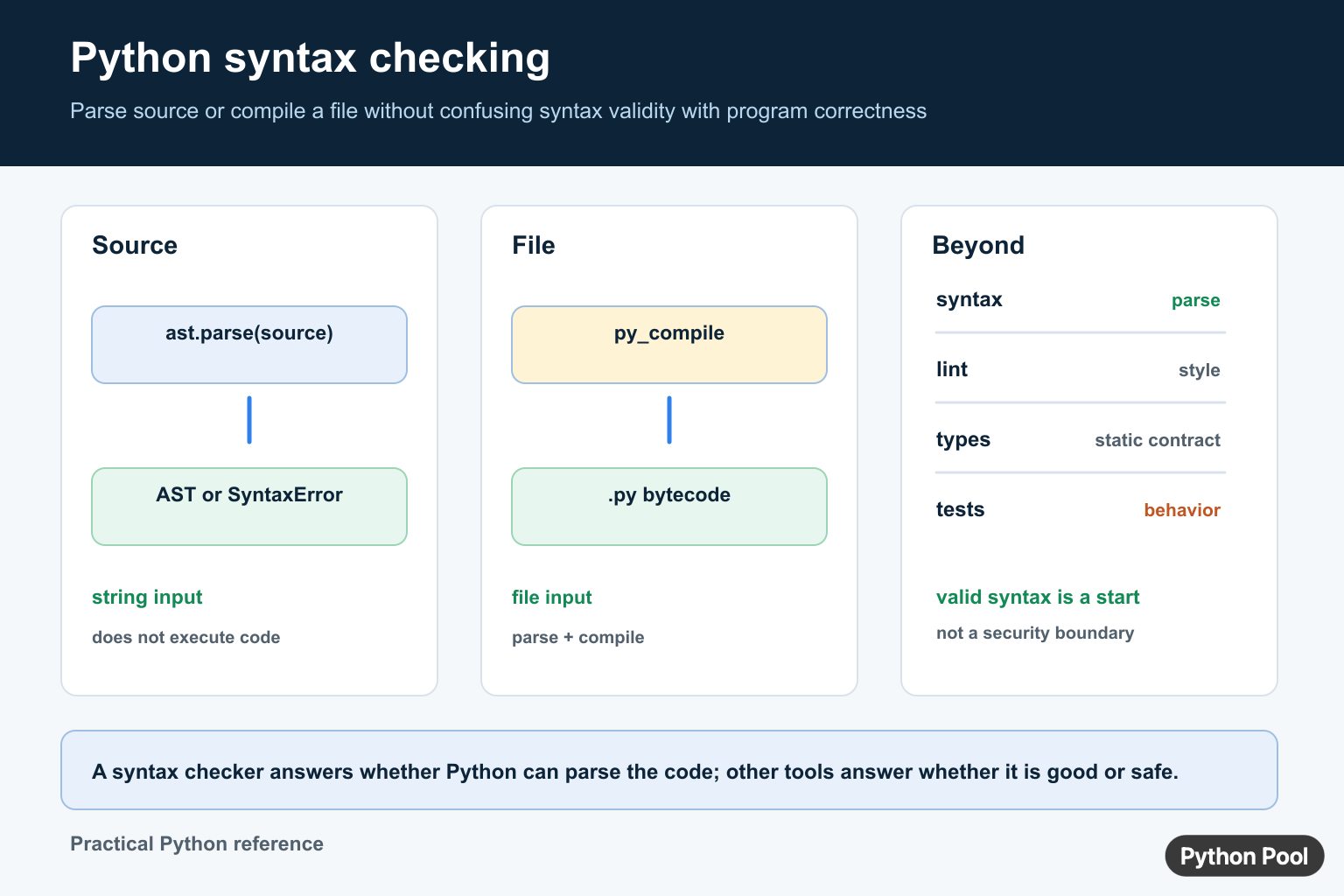The image size is (1344, 896).
Task: Click the 'static contract' value
Action: tap(1158, 440)
